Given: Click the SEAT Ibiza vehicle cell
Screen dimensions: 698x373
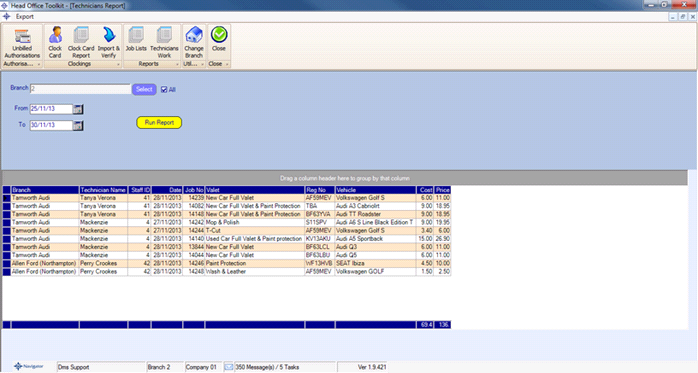Looking at the screenshot, I should (375, 263).
